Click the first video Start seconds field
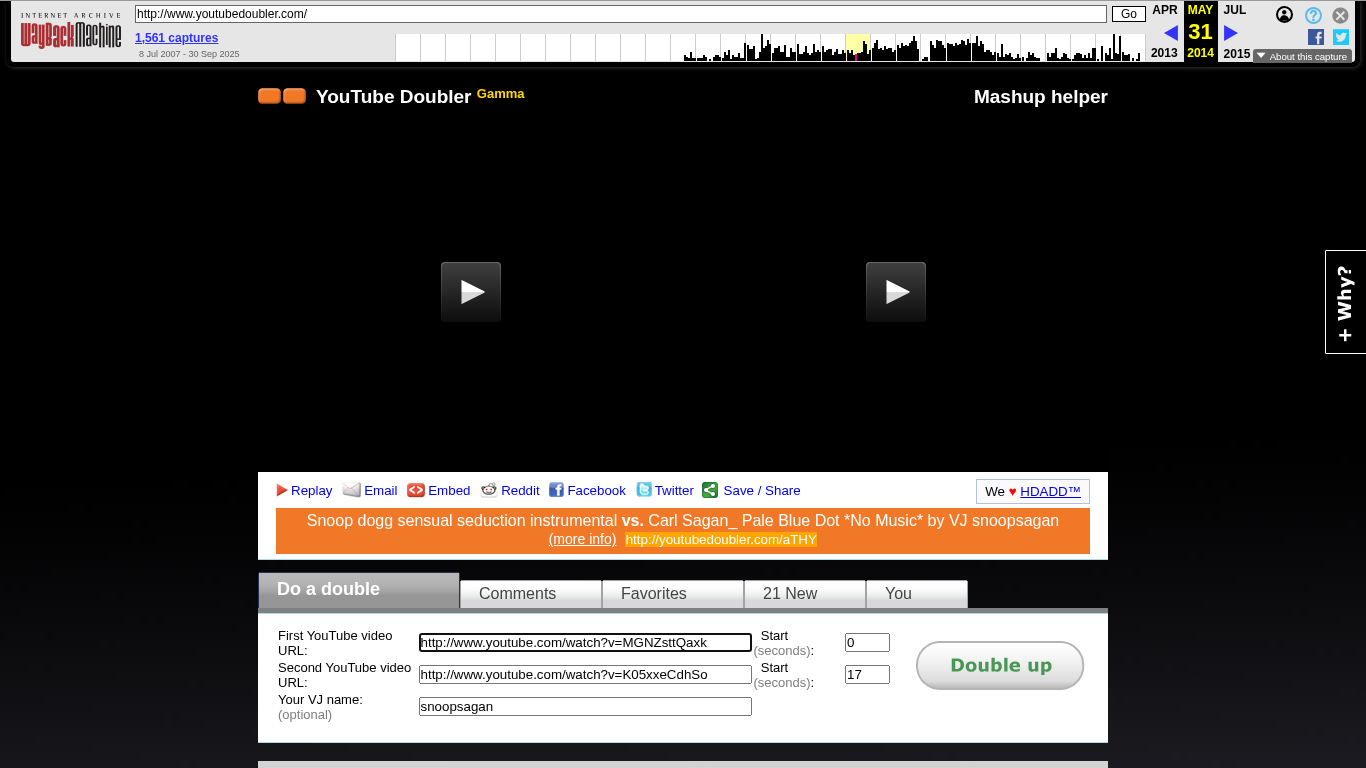Screen dimensions: 1366x768 [867, 643]
